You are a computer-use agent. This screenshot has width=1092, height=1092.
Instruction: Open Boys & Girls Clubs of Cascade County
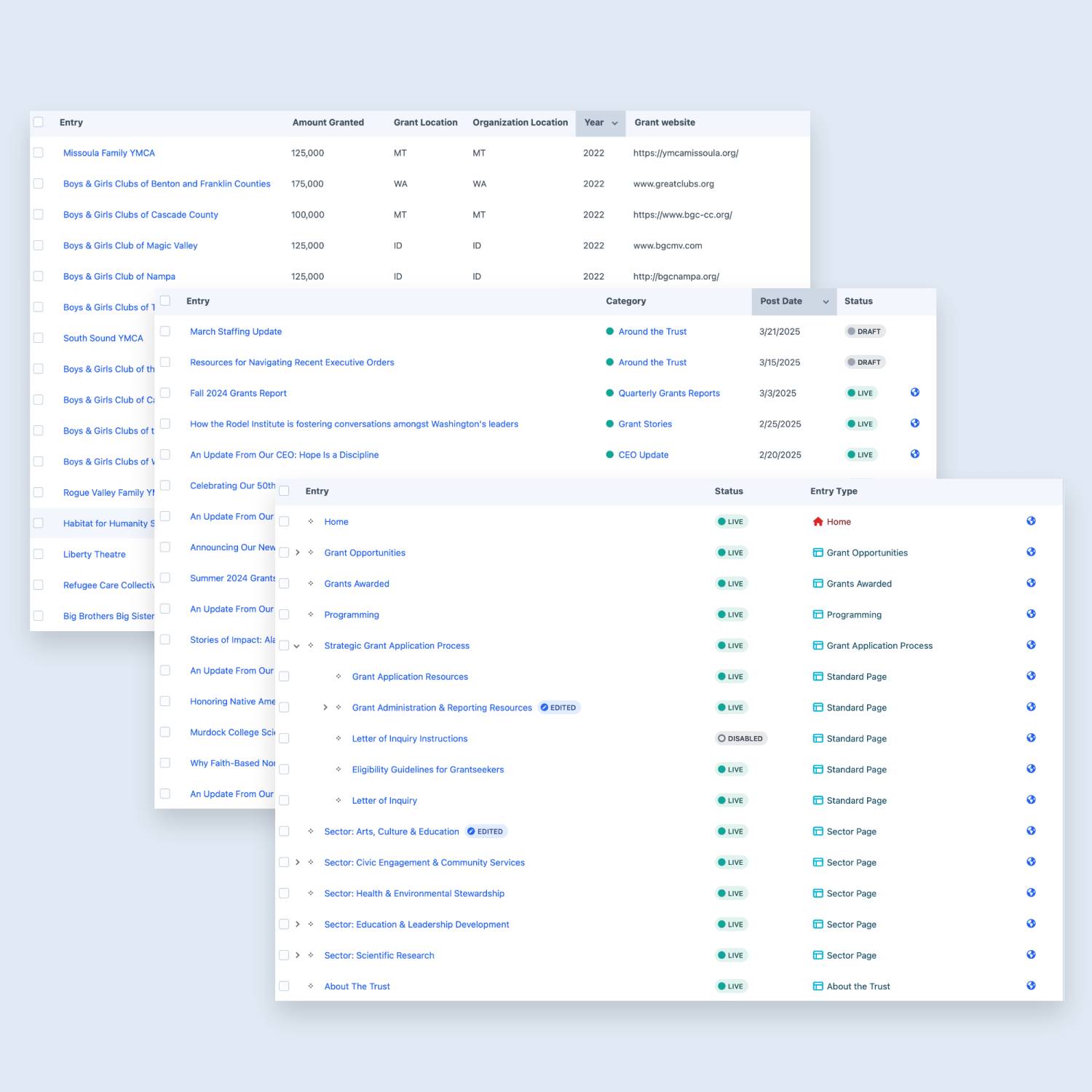[141, 215]
